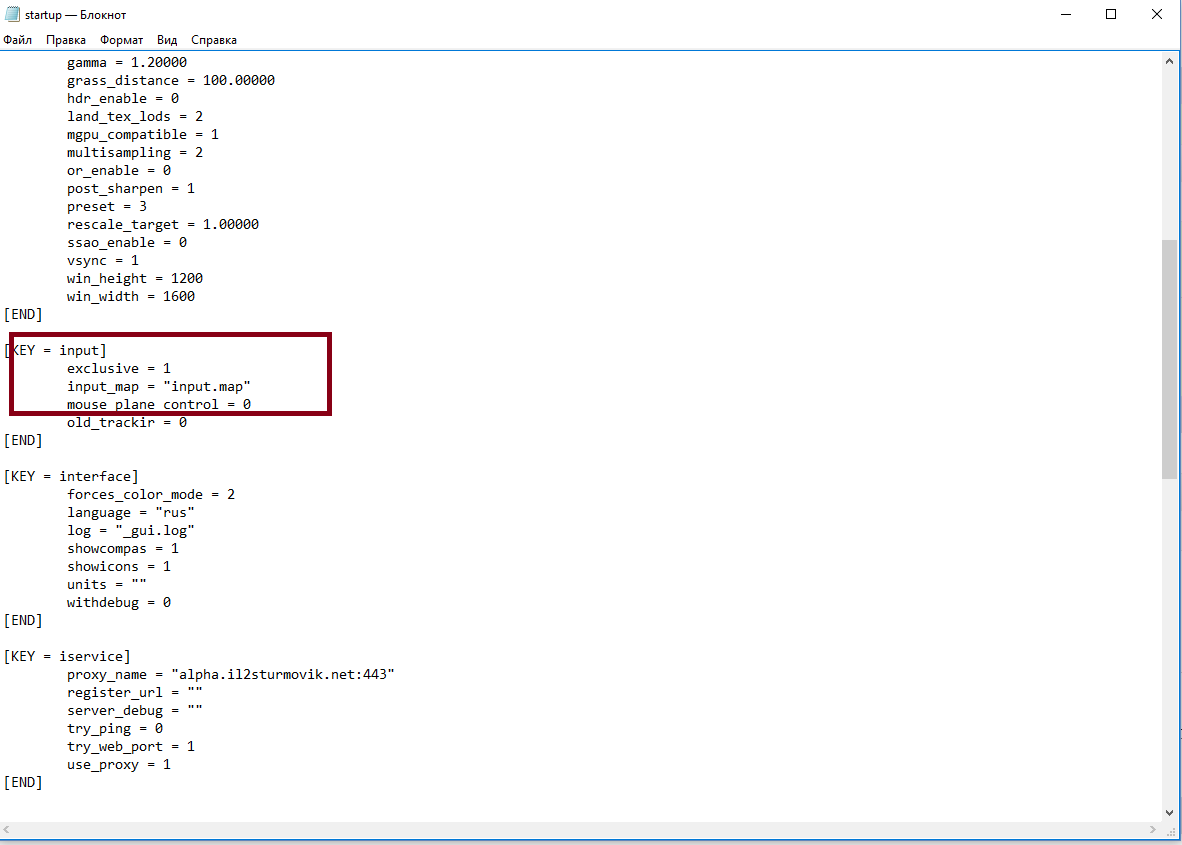Click the line 'land_tex_lods = 2'
The image size is (1182, 845).
point(135,117)
